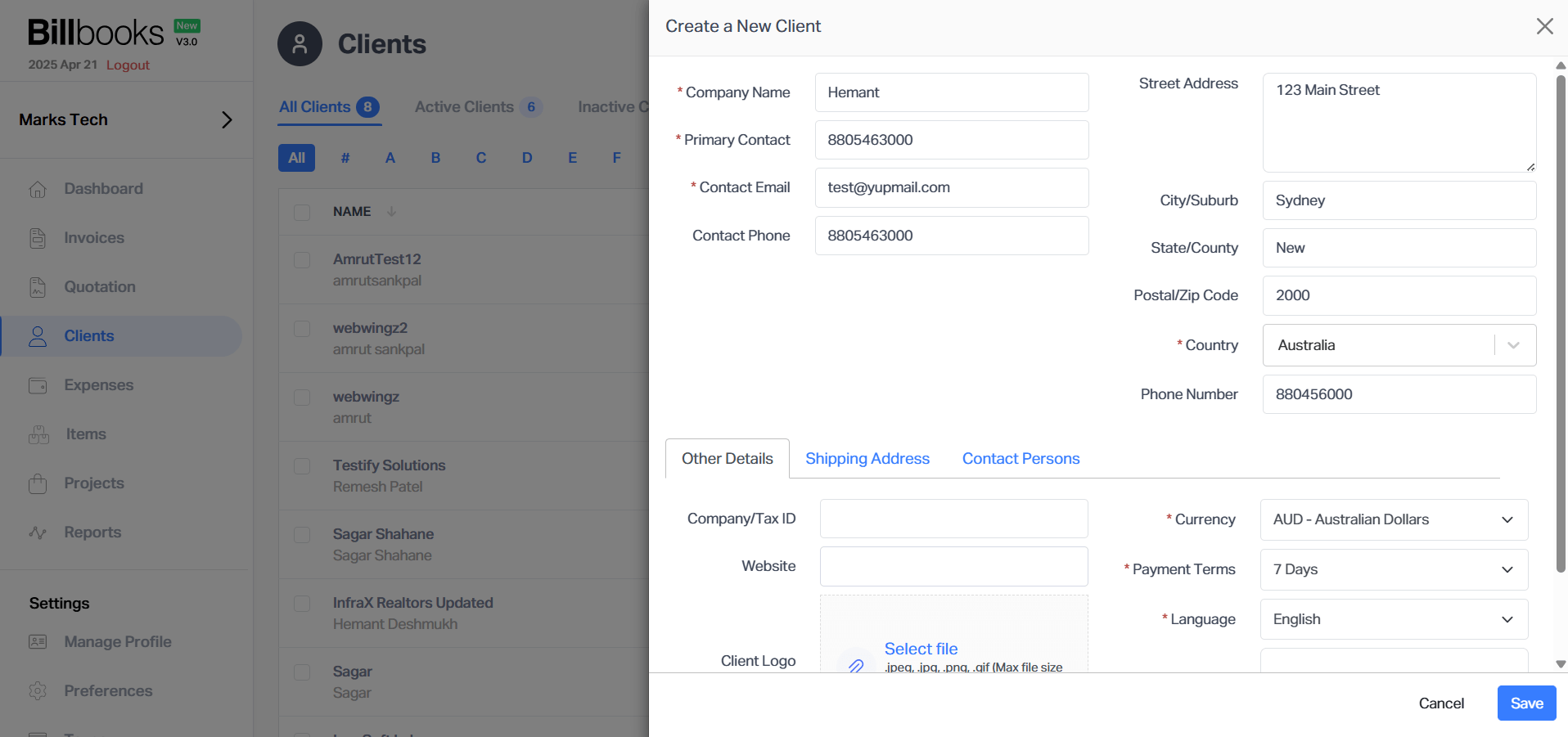
Task: Navigate to the Expenses section
Action: [98, 385]
